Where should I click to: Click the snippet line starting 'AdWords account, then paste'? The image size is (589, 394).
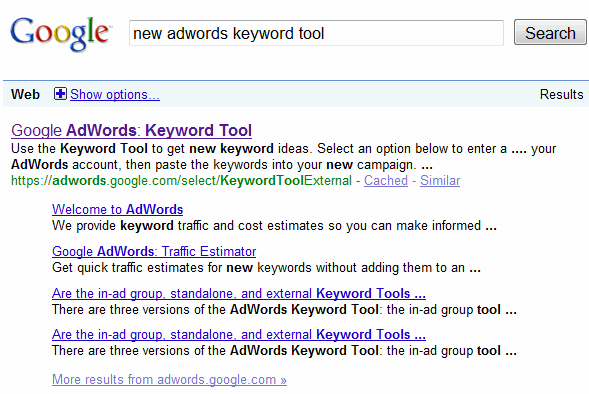pos(222,165)
